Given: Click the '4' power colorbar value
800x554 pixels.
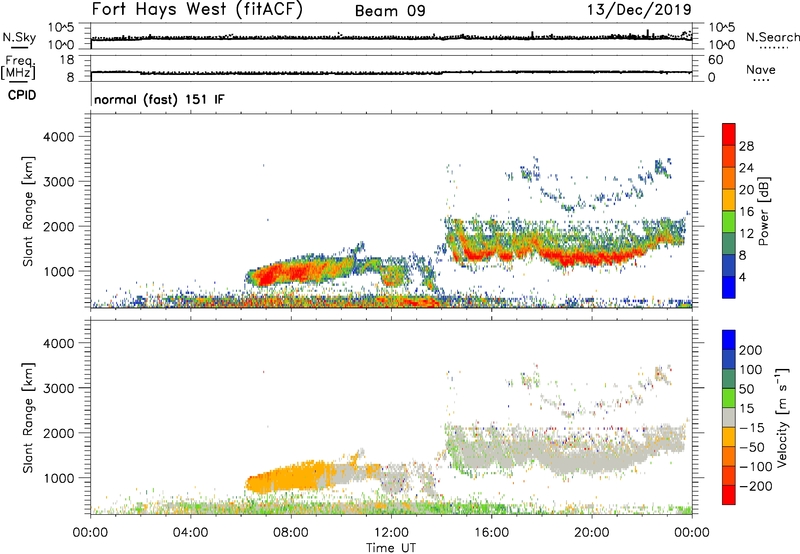Looking at the screenshot, I should coord(743,277).
